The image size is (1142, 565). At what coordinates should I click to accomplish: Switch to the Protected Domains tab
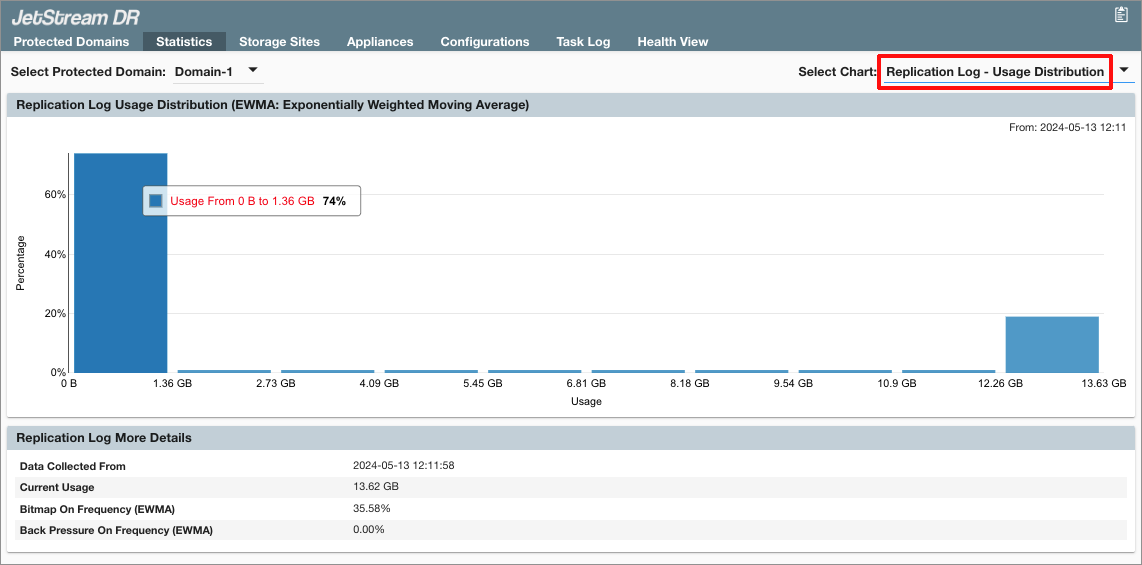pos(71,42)
